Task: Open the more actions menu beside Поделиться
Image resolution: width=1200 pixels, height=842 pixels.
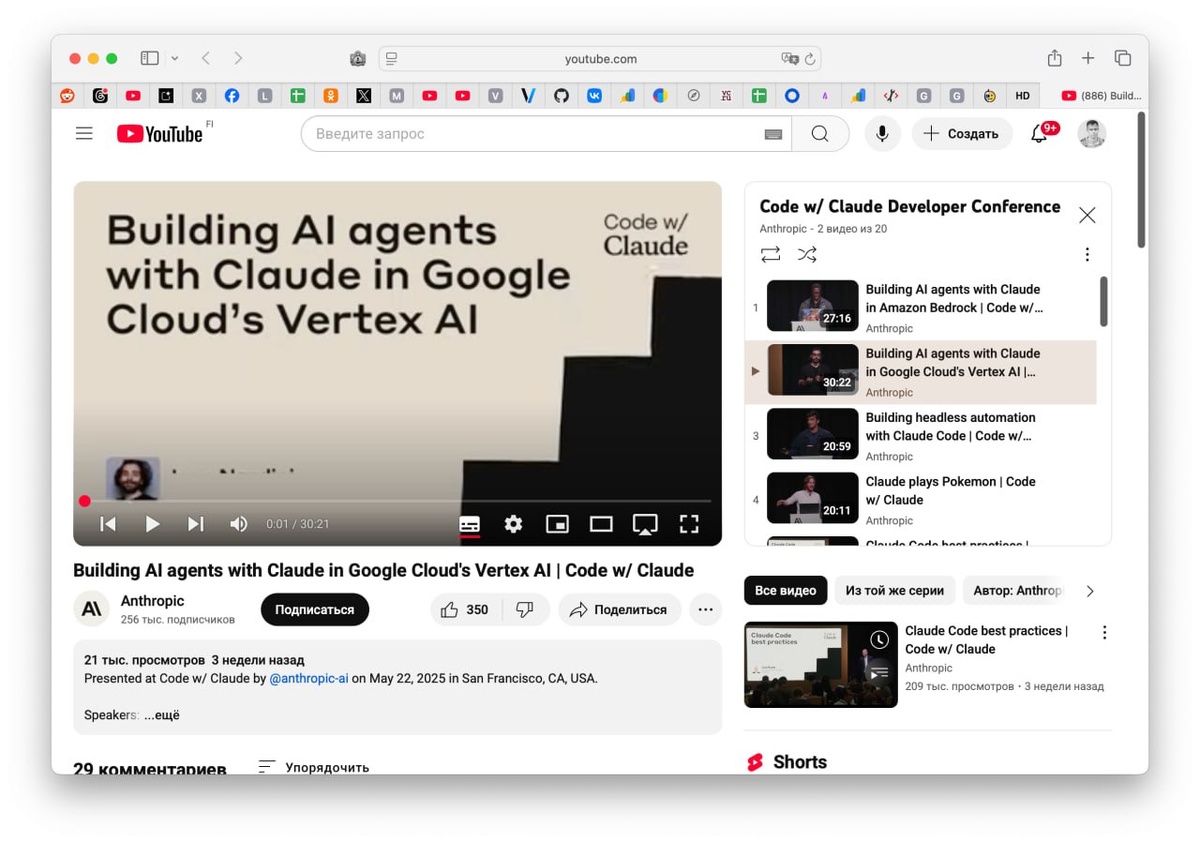Action: point(706,610)
